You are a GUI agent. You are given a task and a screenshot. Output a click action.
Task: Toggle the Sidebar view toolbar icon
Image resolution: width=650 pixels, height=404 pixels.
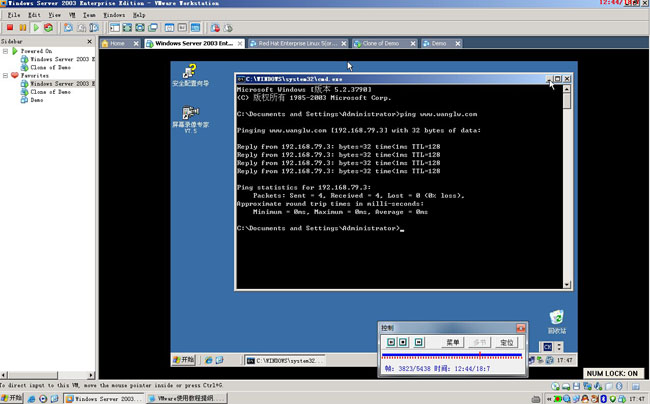[x=115, y=28]
